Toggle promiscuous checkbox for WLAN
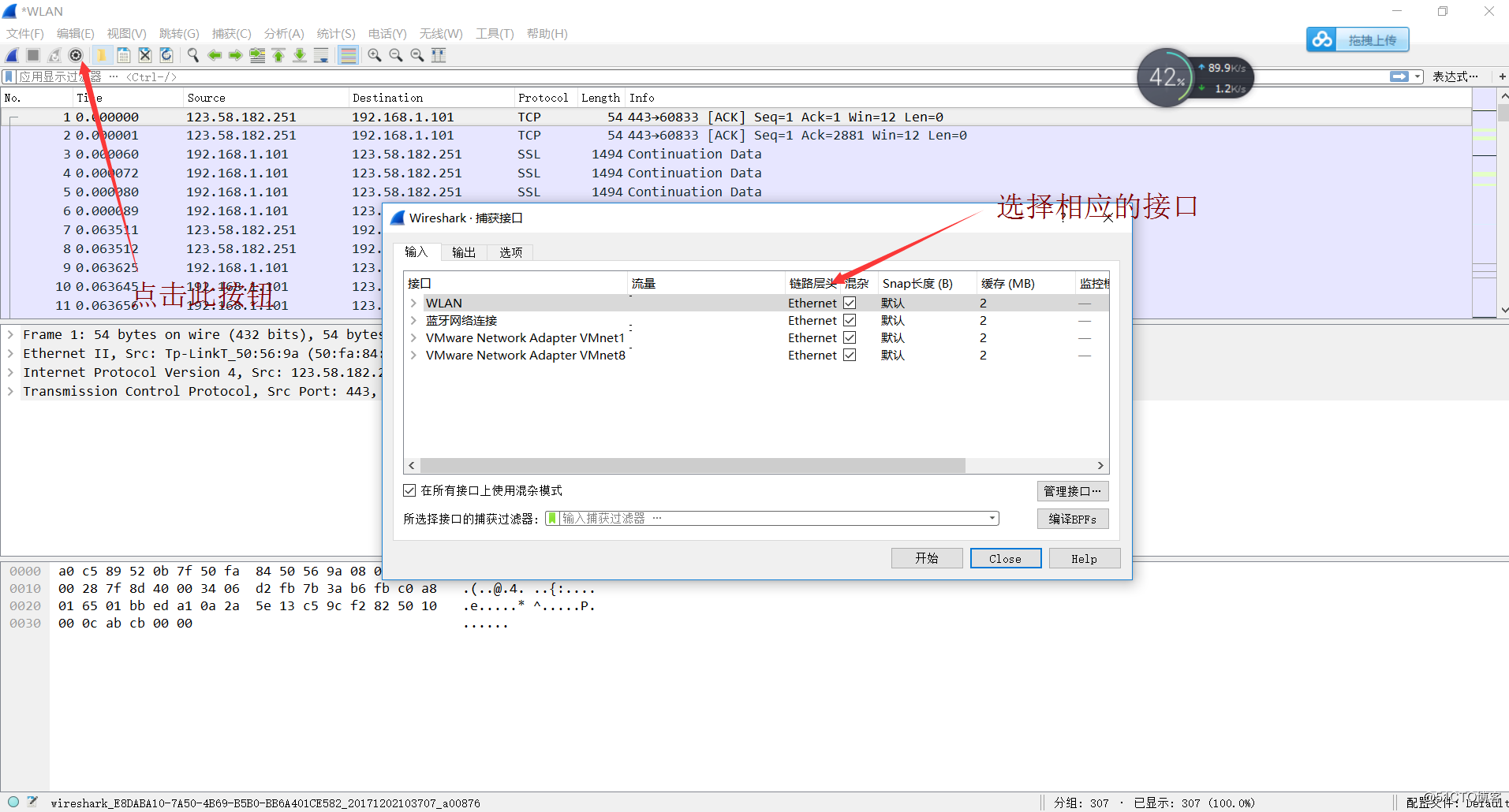The image size is (1509, 812). pos(850,303)
